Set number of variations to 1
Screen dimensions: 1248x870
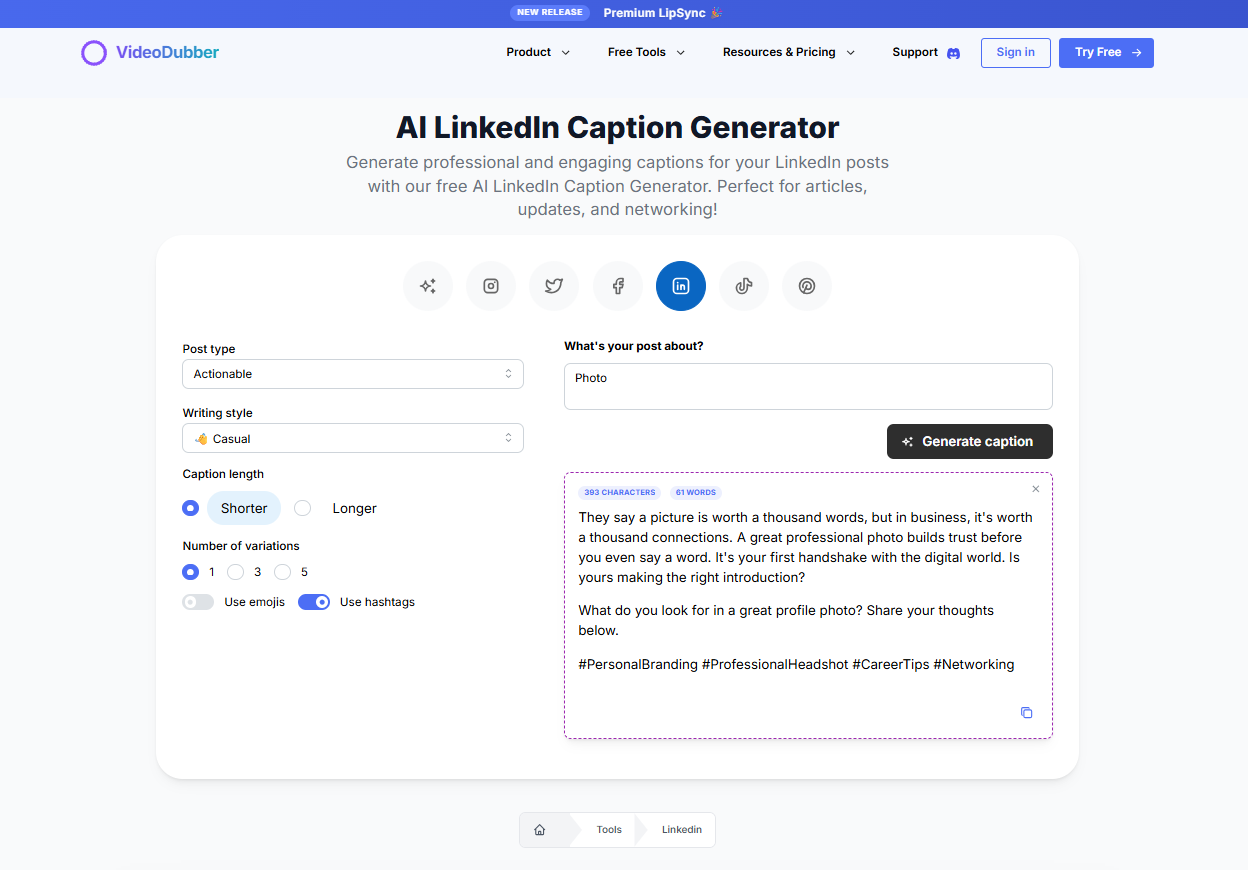point(191,572)
